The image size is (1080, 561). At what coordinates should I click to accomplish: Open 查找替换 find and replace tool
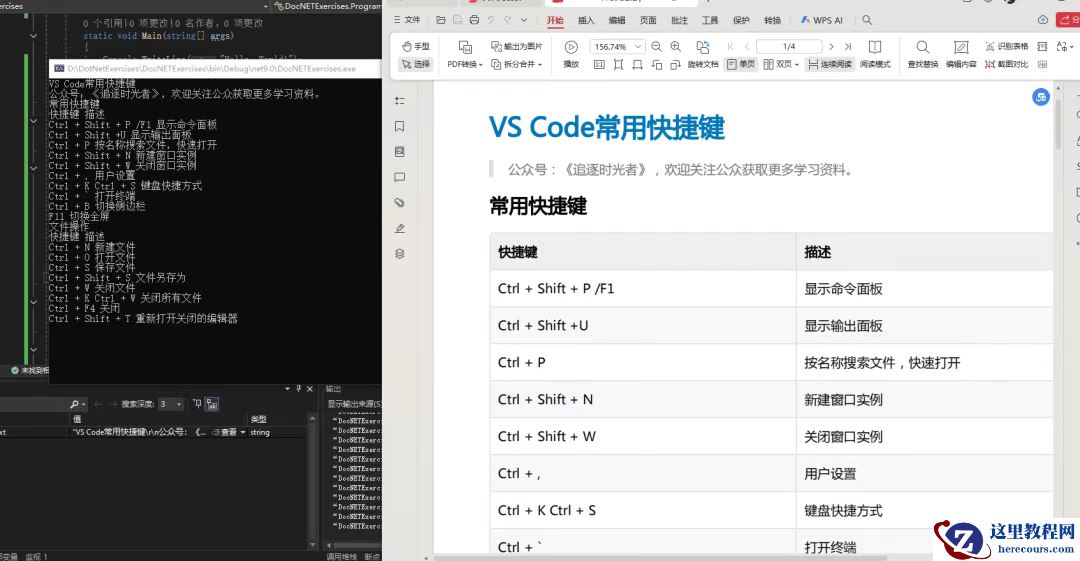click(x=922, y=47)
